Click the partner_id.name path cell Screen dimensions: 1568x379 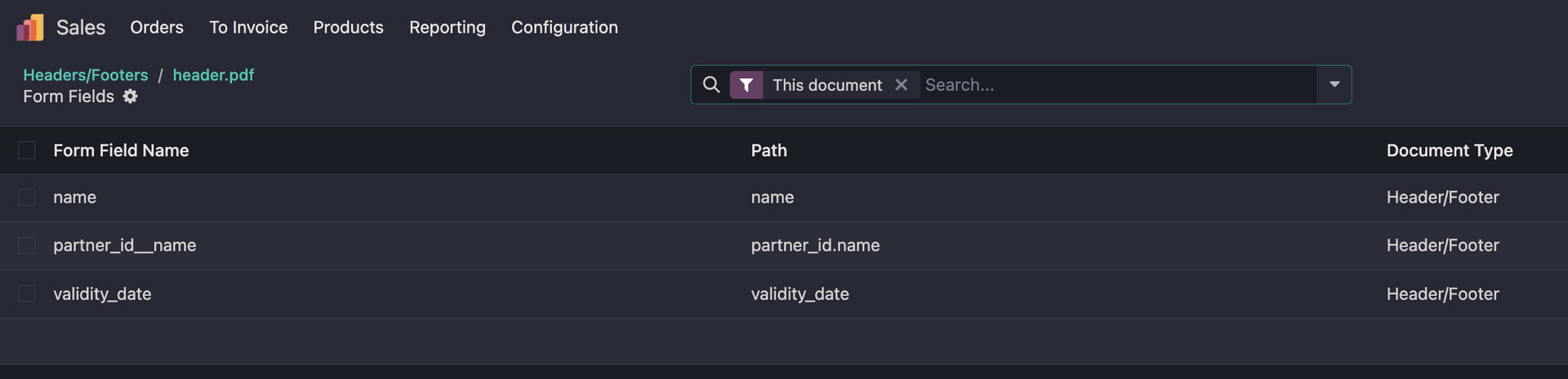click(x=815, y=246)
